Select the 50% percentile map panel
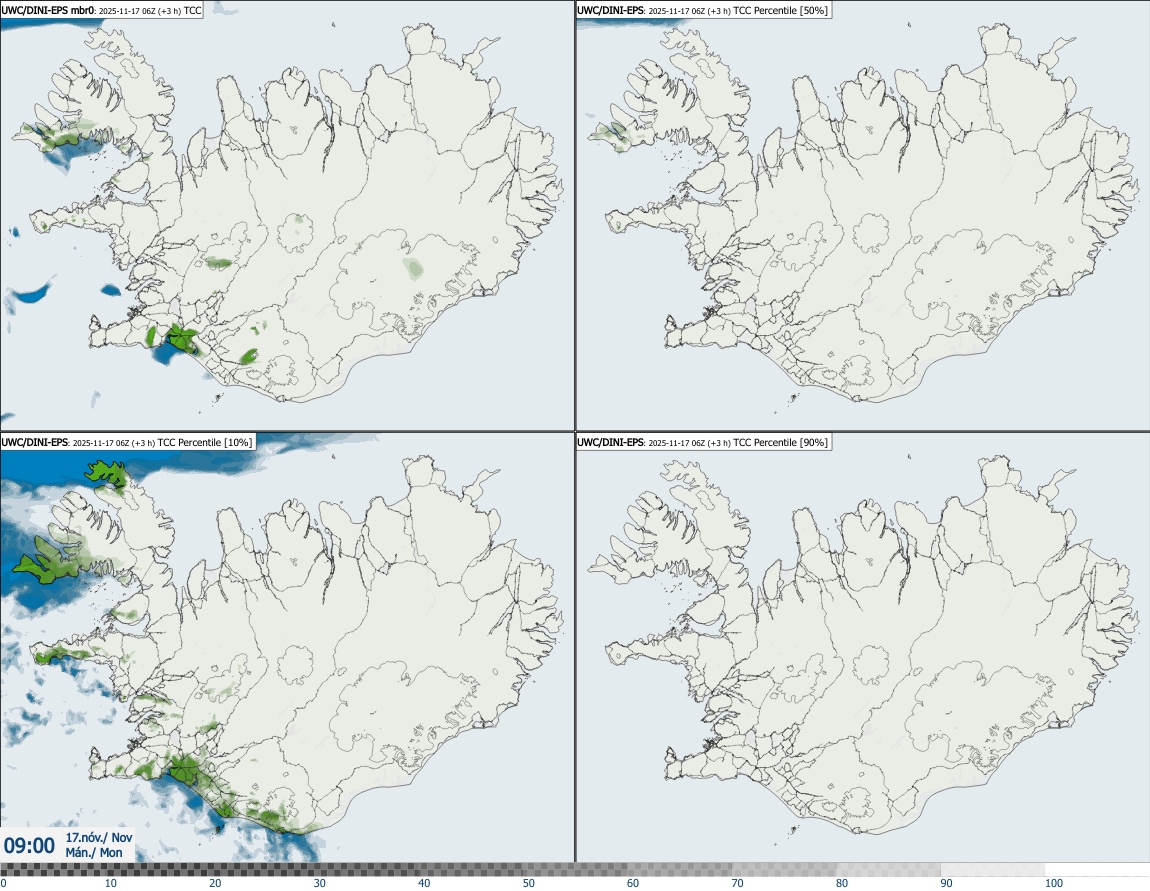 coord(862,216)
